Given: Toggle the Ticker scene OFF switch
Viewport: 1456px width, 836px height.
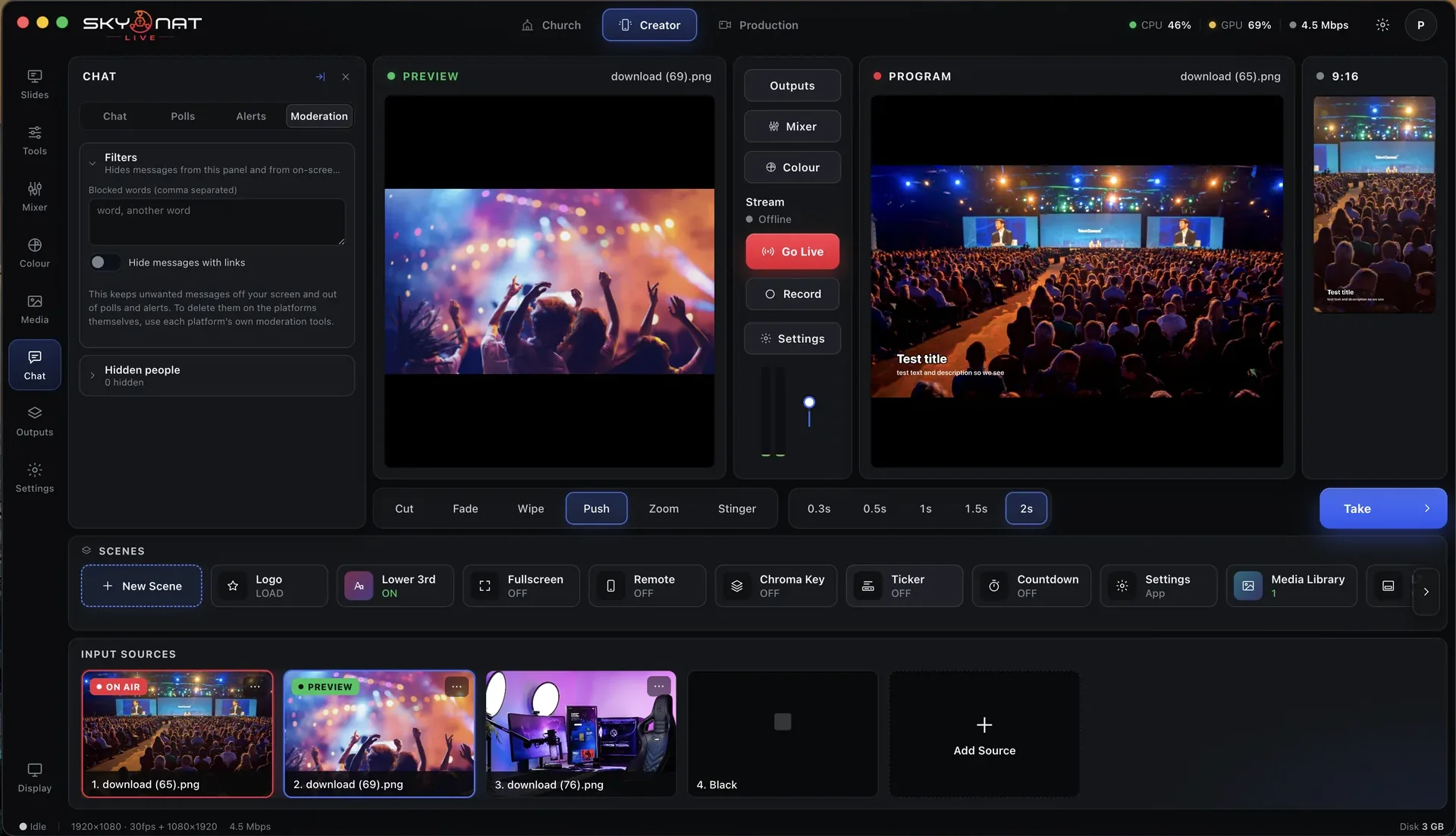Looking at the screenshot, I should (x=904, y=586).
